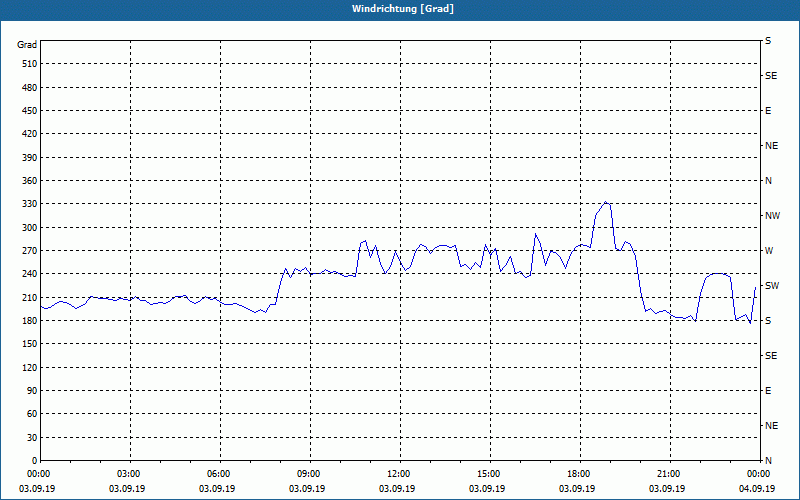Click the y-axis value "60"
The width and height of the screenshot is (800, 500).
(32, 414)
